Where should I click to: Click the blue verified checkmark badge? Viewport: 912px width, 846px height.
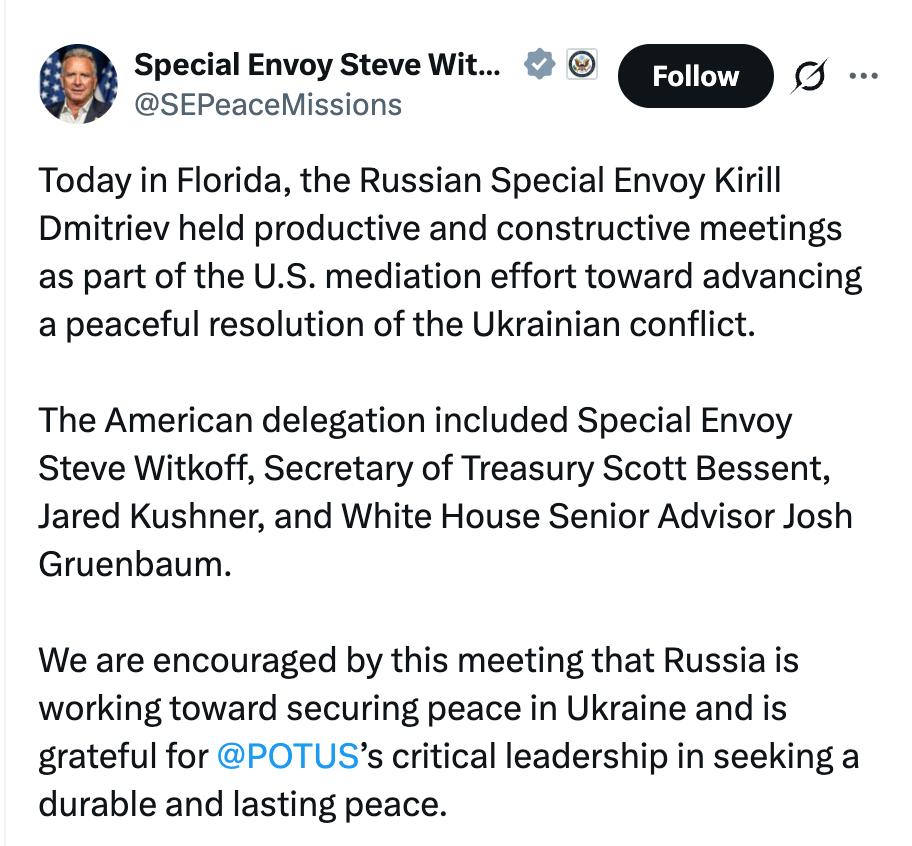click(540, 66)
